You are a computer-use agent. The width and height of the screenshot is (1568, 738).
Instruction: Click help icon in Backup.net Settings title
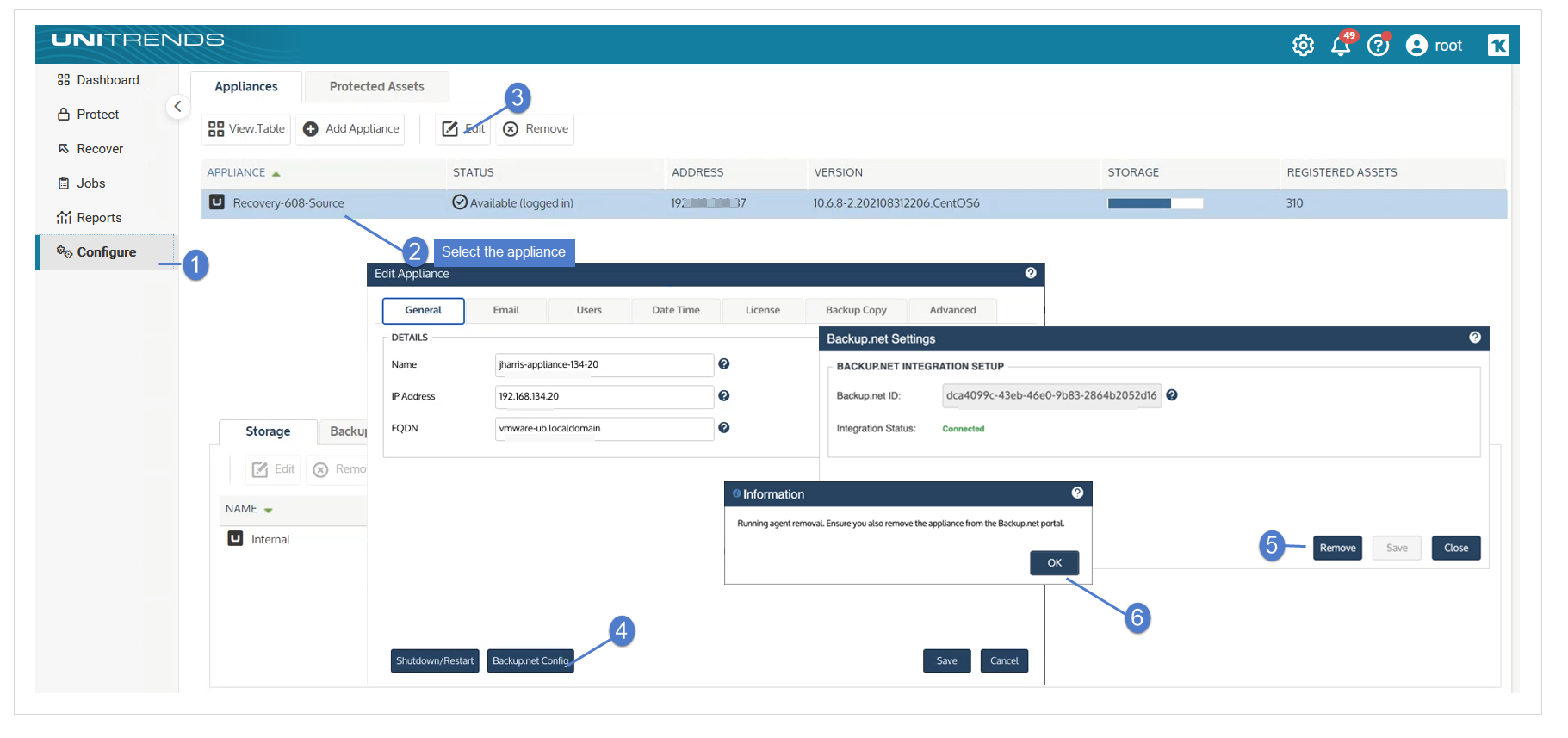point(1475,338)
